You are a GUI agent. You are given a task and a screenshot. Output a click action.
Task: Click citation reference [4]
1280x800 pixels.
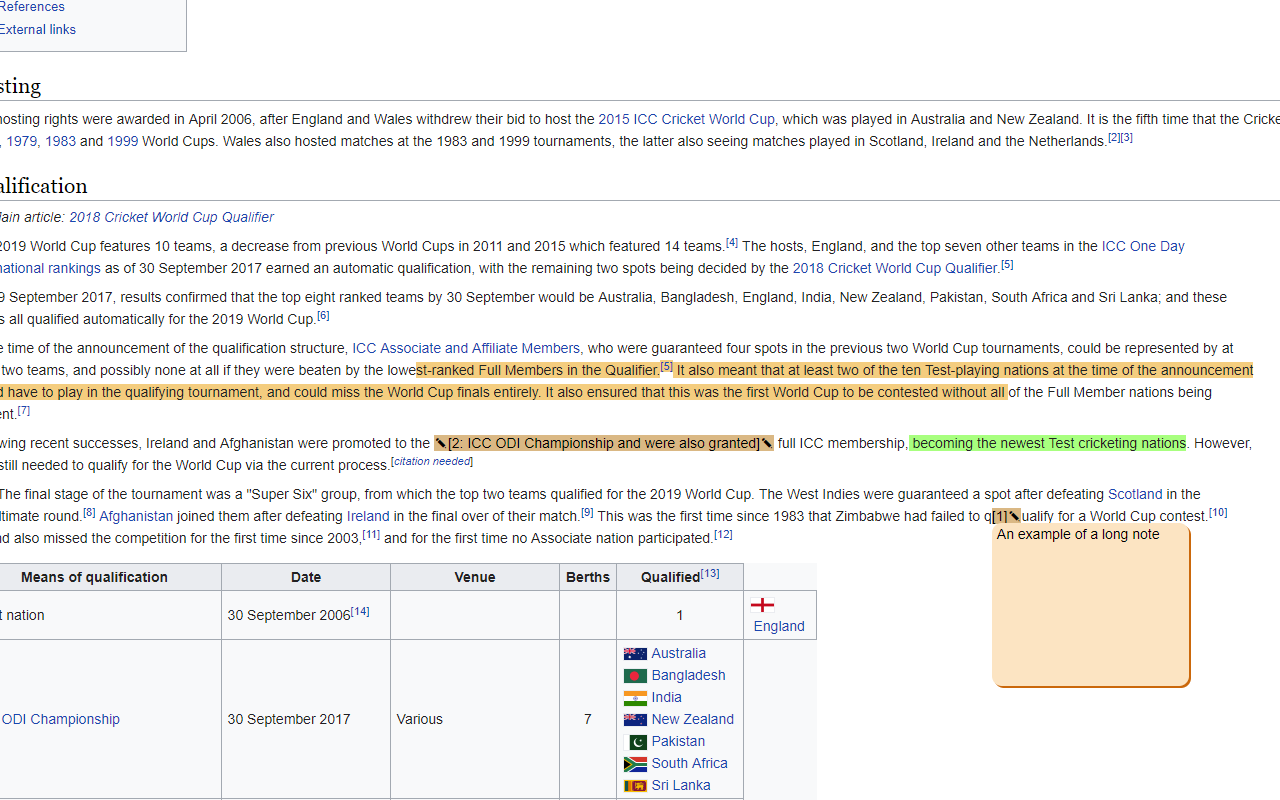[732, 242]
